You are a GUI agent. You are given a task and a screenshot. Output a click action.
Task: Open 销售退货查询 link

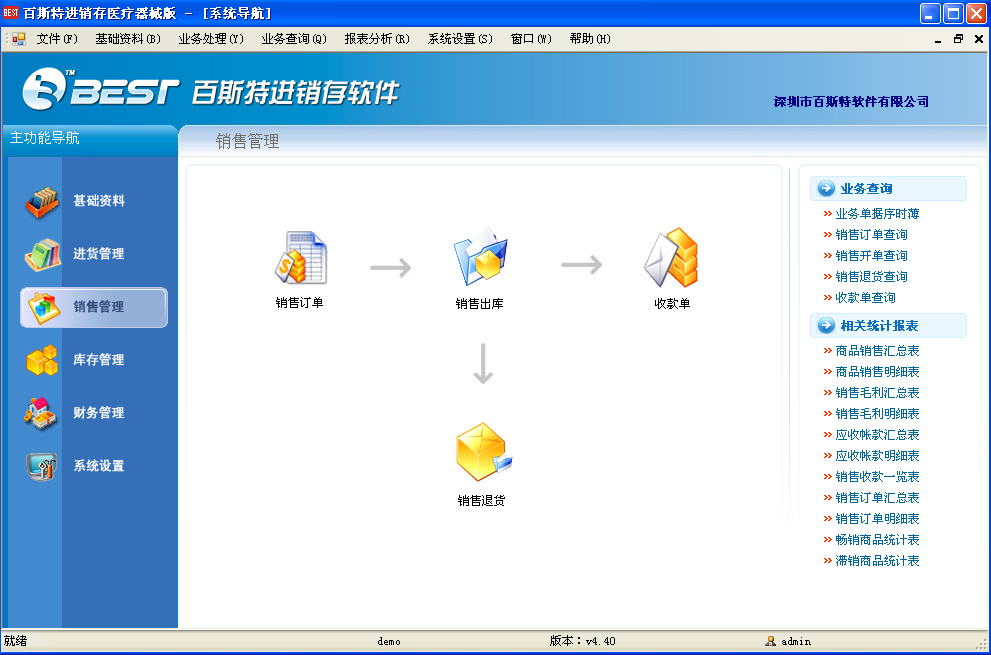tap(871, 276)
